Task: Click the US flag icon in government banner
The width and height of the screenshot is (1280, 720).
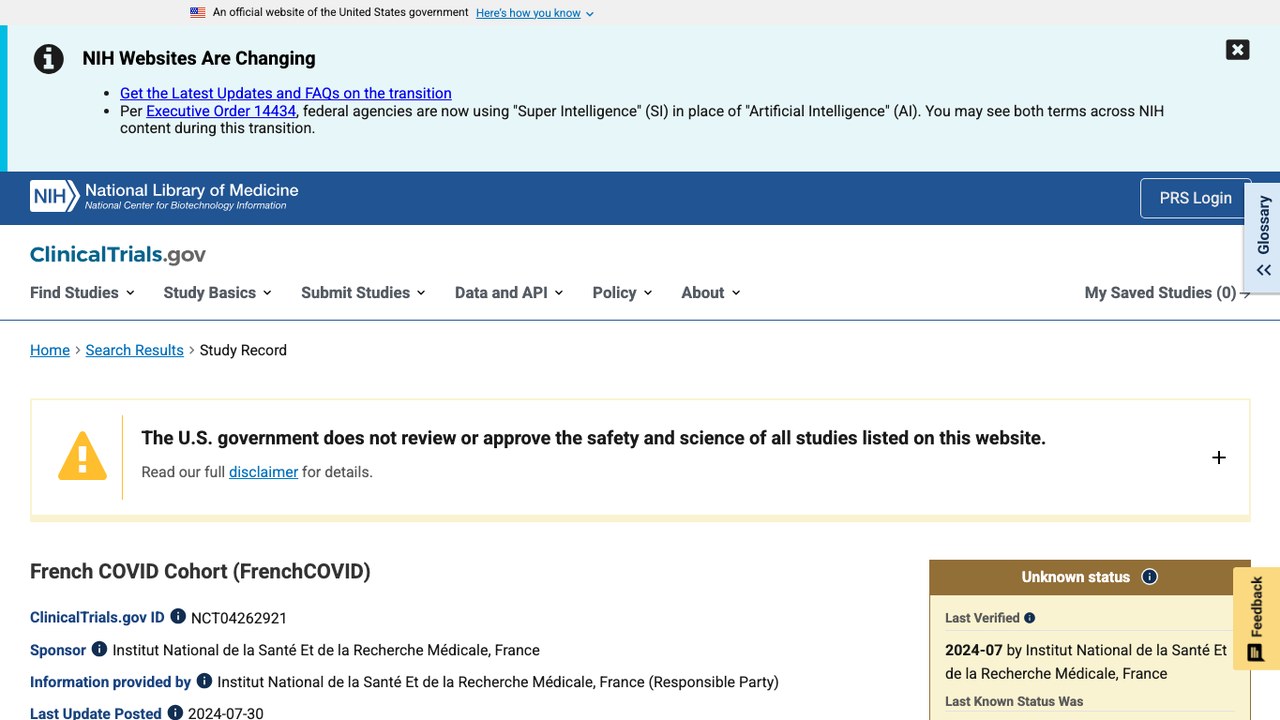Action: pos(198,13)
